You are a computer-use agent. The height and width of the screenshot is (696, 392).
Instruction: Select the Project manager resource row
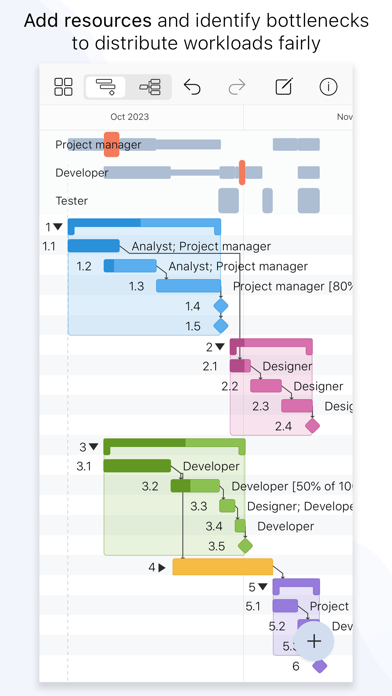(196, 144)
